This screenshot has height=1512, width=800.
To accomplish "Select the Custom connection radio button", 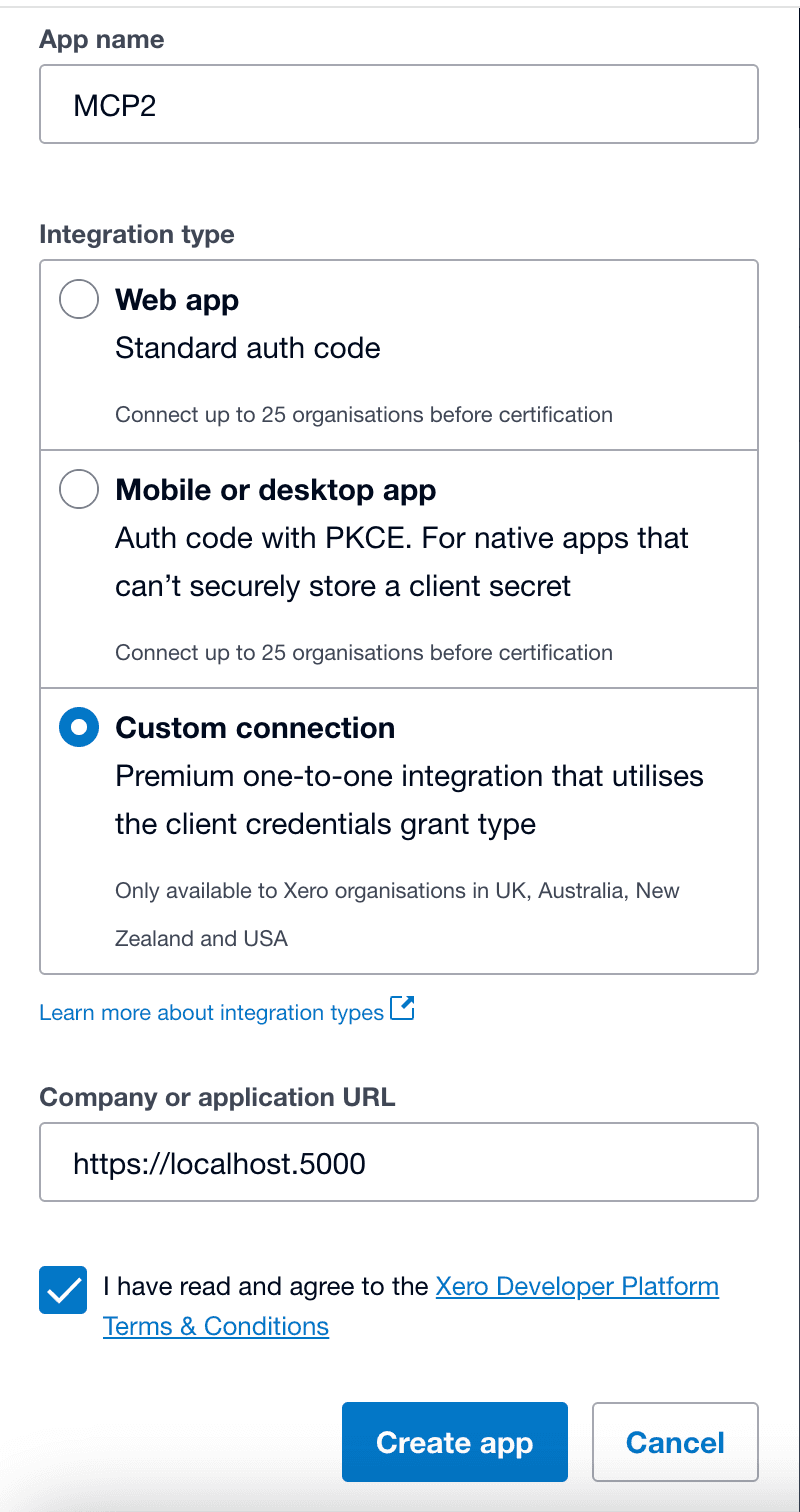I will pyautogui.click(x=79, y=728).
